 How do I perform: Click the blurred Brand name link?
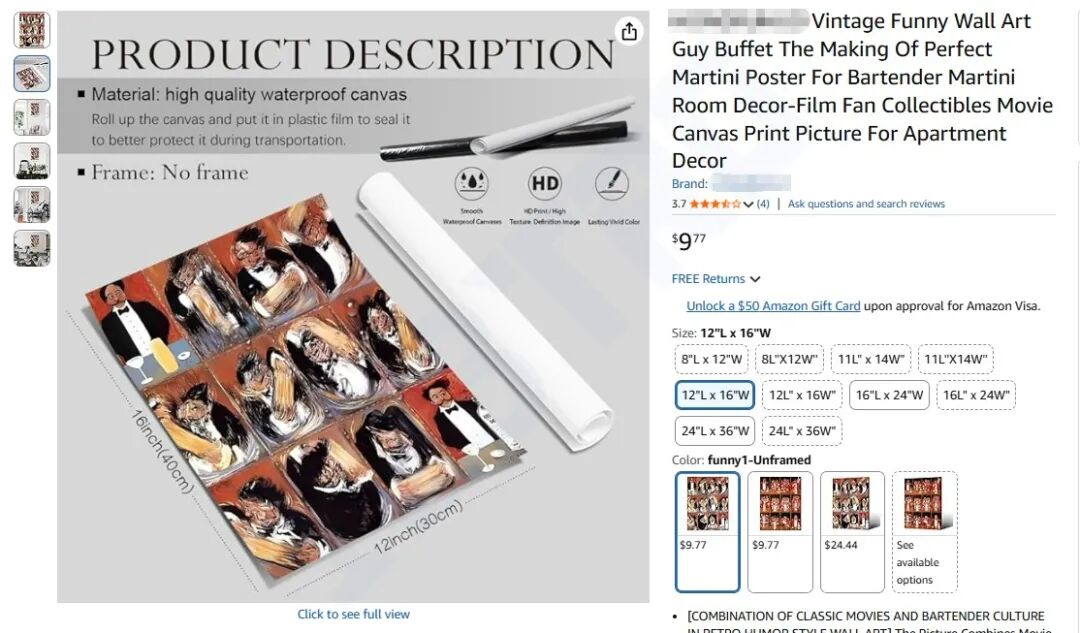coord(751,184)
